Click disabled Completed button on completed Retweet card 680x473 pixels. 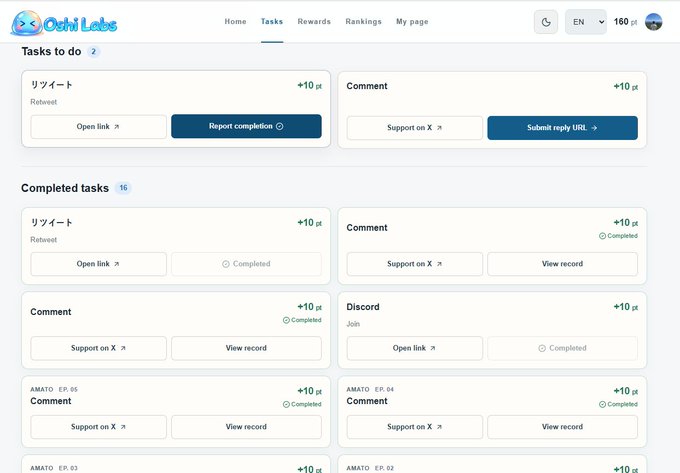[246, 264]
